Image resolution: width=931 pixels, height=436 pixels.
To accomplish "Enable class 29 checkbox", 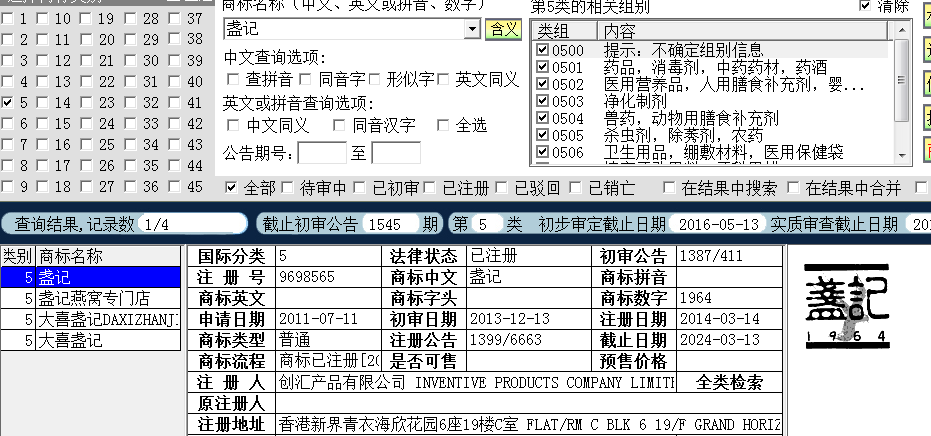I will pos(130,40).
